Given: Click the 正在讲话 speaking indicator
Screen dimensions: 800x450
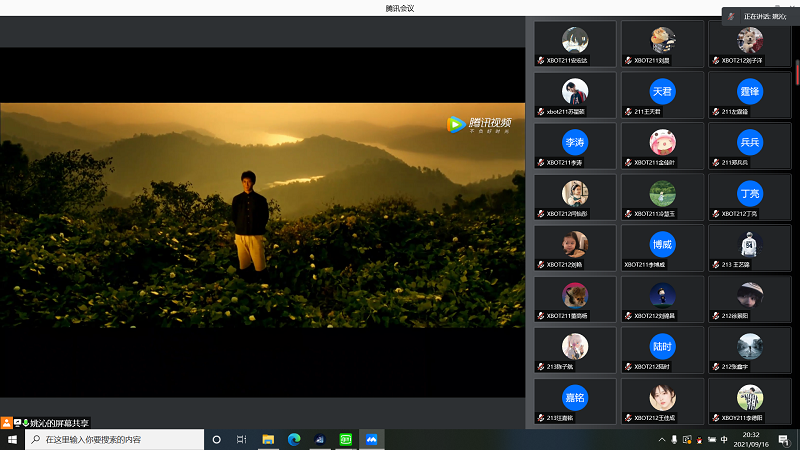Looking at the screenshot, I should click(x=761, y=16).
